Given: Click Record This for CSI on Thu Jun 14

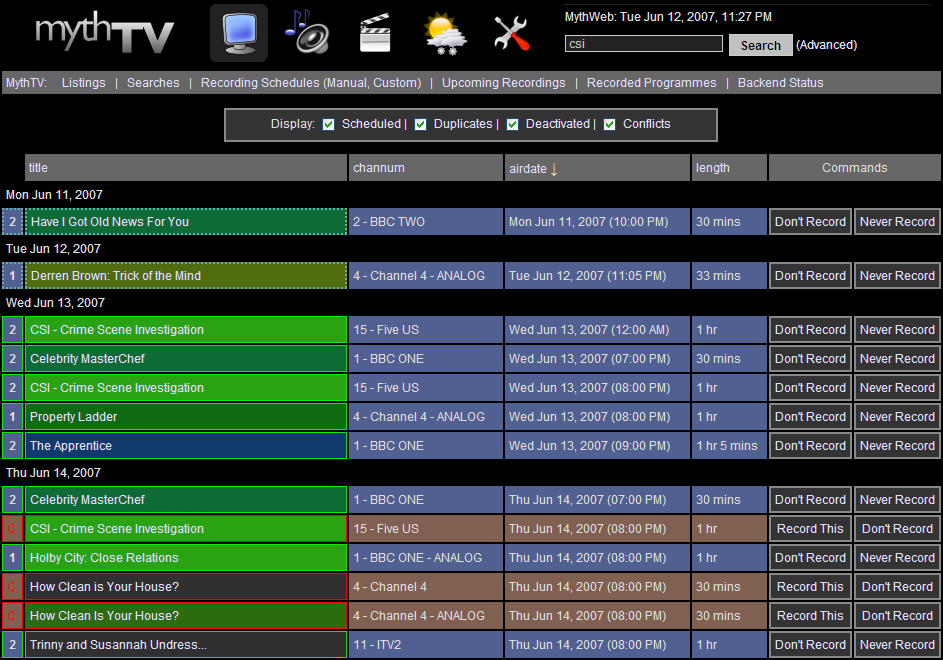Looking at the screenshot, I should pos(810,529).
